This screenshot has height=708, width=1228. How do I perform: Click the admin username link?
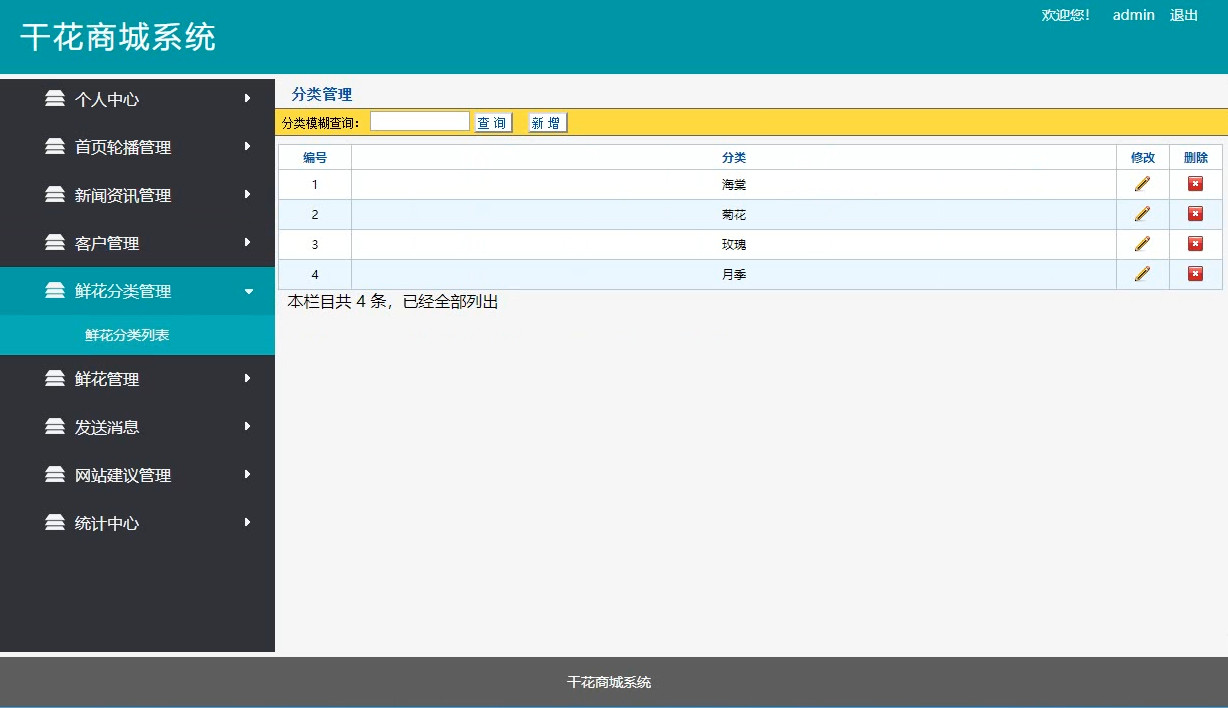click(x=1134, y=15)
